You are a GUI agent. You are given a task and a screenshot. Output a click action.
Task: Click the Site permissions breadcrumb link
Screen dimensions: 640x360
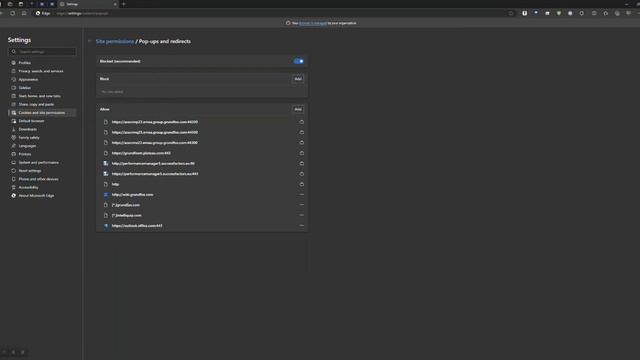[115, 41]
